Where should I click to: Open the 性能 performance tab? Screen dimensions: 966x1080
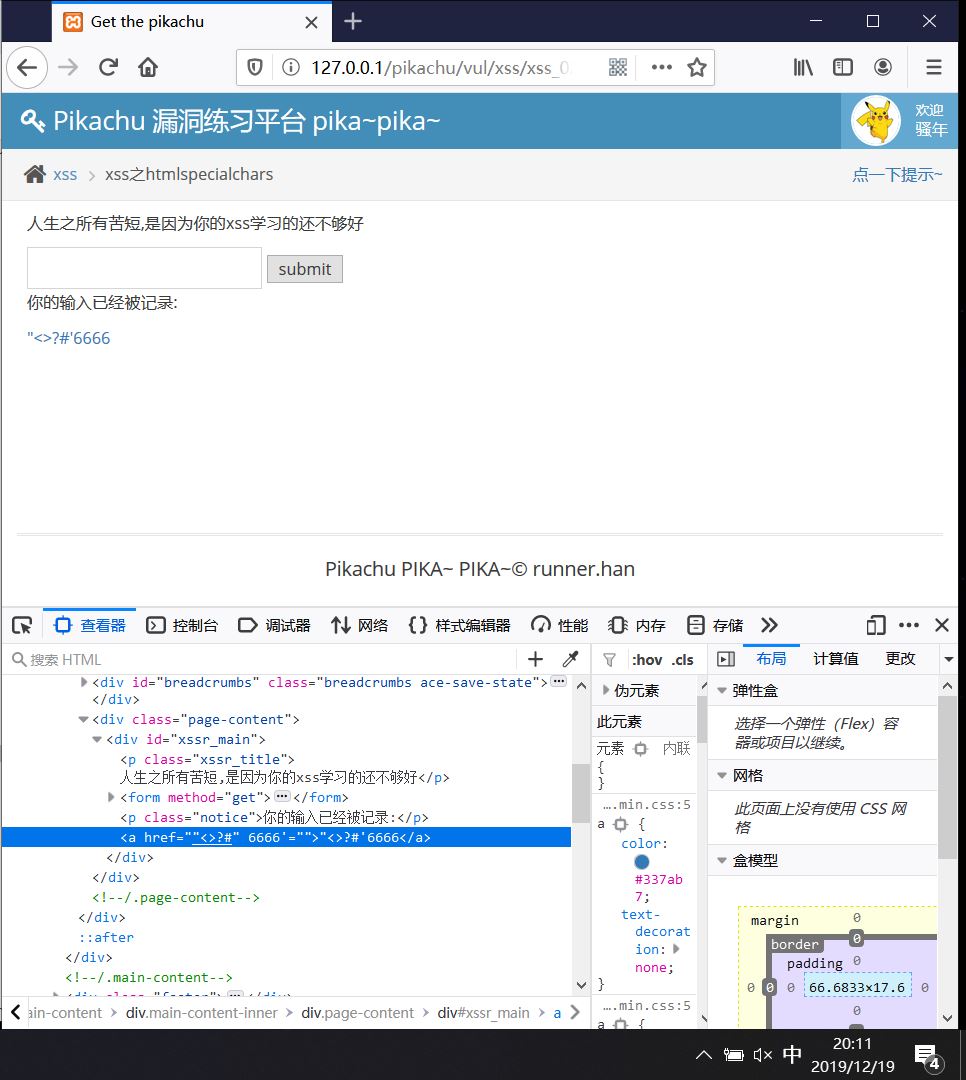point(560,625)
